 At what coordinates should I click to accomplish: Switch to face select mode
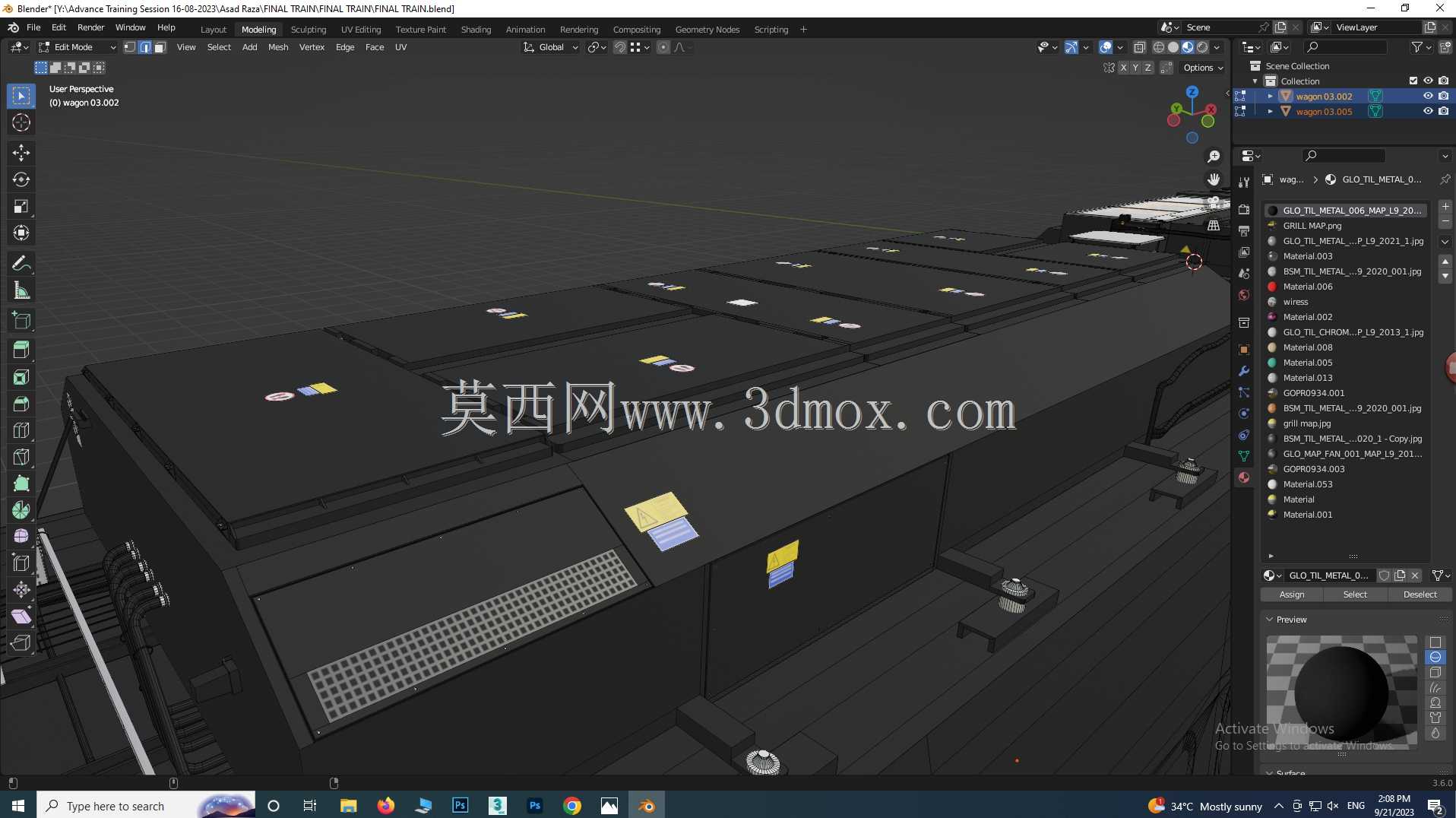click(160, 47)
